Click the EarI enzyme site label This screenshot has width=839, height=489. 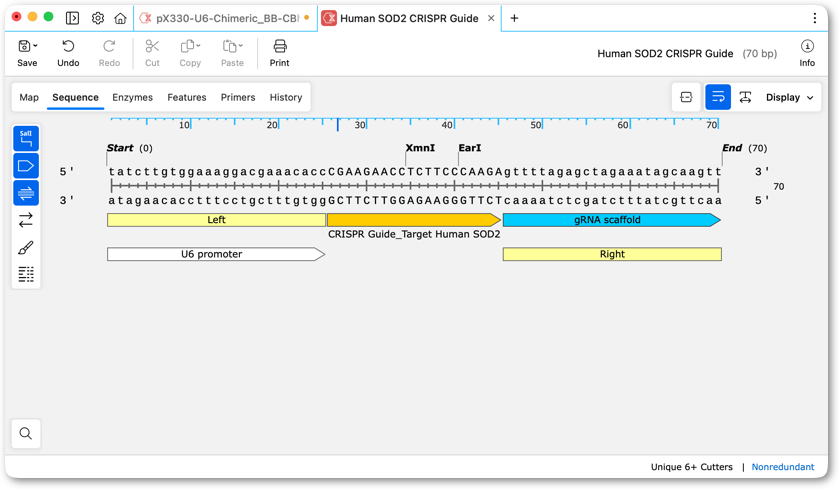(470, 148)
